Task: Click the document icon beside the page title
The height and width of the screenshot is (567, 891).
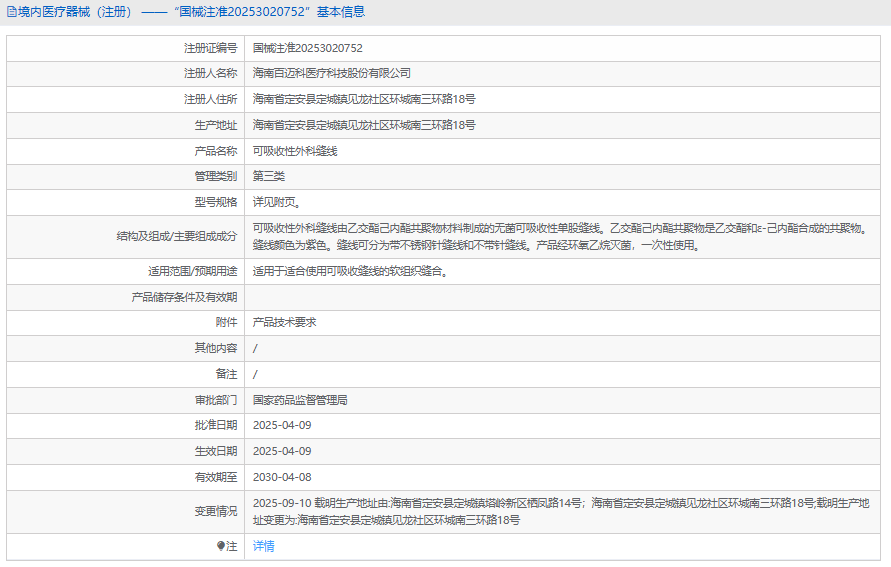Action: tap(11, 12)
